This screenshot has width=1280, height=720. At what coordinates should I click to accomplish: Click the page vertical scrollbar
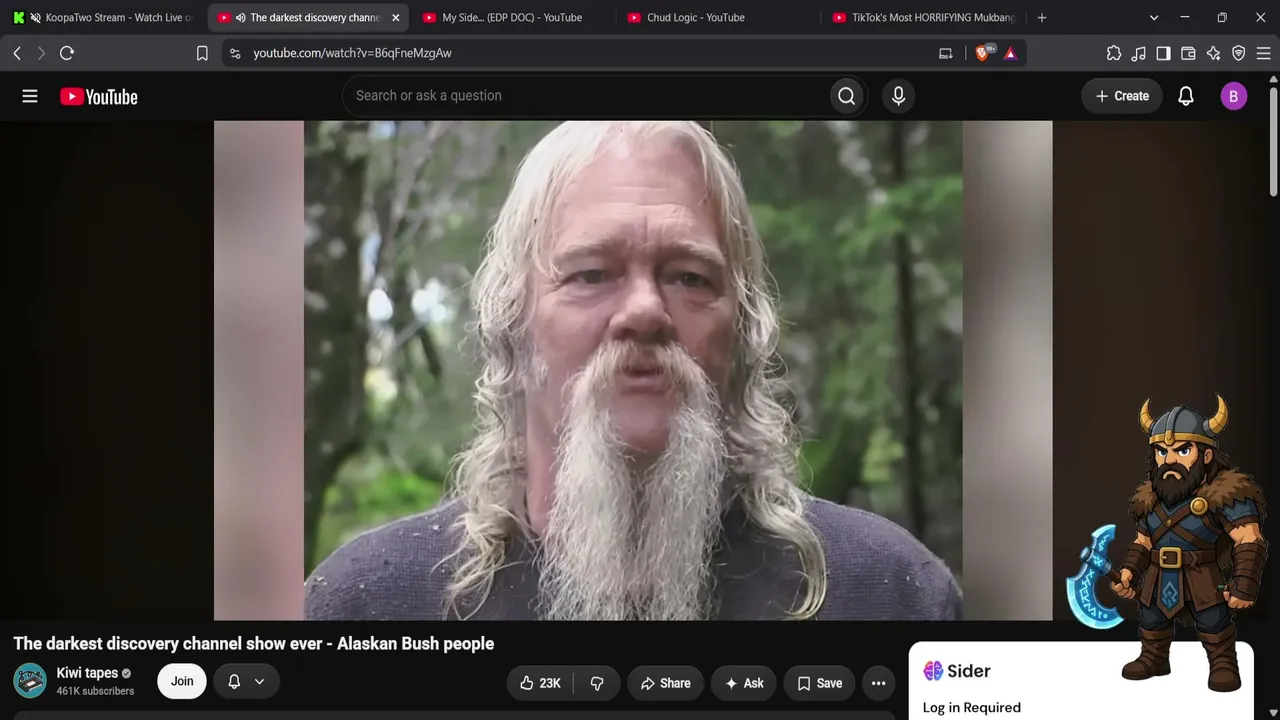pyautogui.click(x=1273, y=140)
